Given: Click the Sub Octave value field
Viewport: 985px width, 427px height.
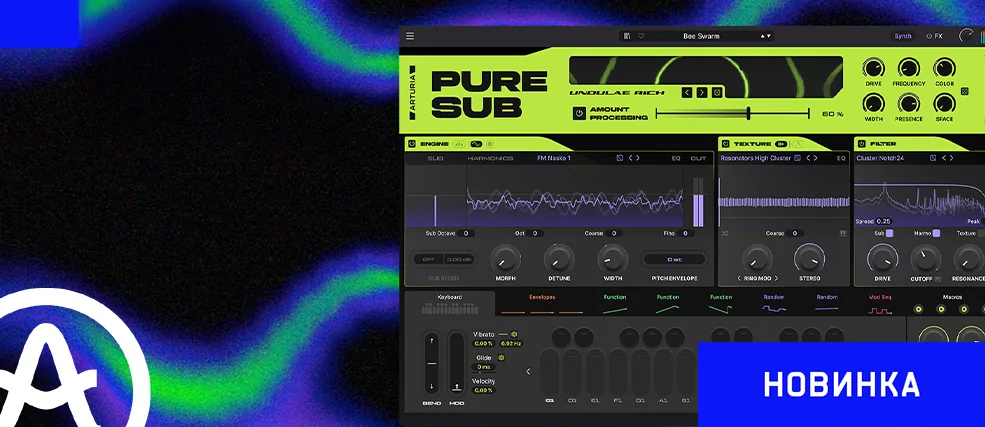Looking at the screenshot, I should coord(465,233).
